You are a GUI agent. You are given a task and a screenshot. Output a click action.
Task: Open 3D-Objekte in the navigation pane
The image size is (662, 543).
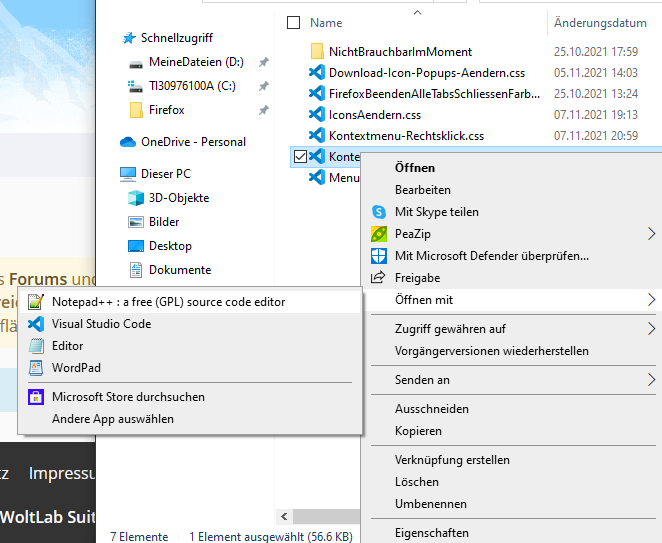coord(179,198)
